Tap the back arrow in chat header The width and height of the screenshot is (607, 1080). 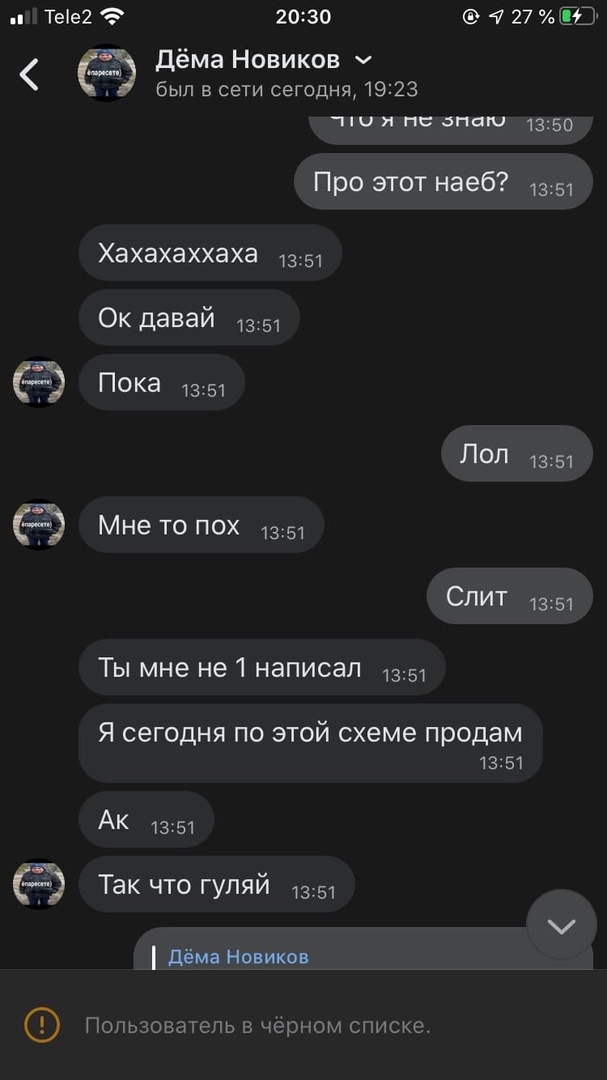coord(29,74)
